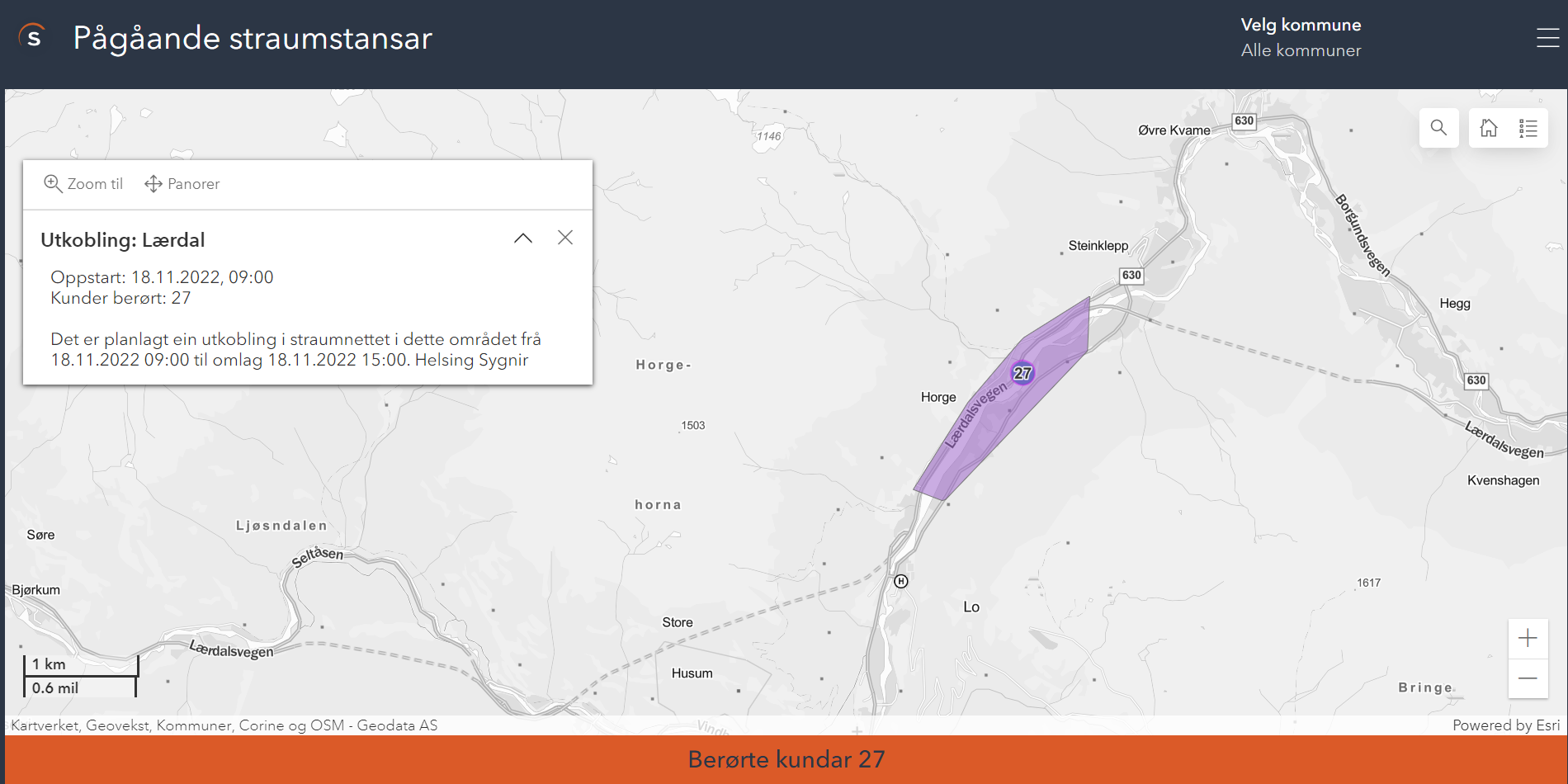Click the hospital H marker near Lo
1568x784 pixels.
901,581
